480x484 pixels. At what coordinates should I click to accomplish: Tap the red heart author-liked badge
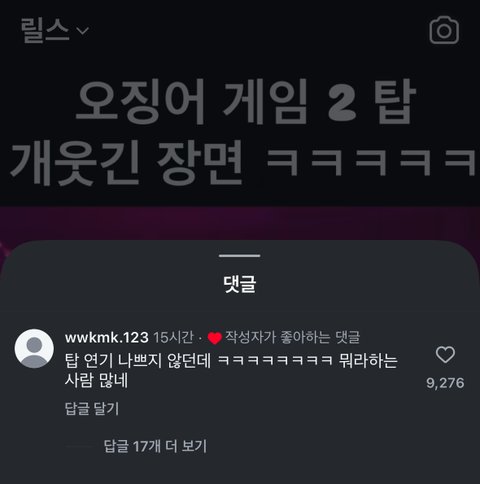coord(215,338)
